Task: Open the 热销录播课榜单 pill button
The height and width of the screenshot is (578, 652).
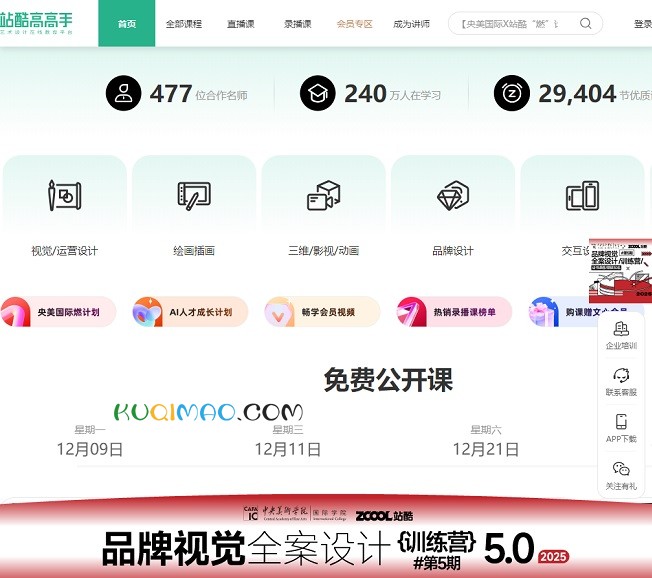Action: [x=454, y=312]
